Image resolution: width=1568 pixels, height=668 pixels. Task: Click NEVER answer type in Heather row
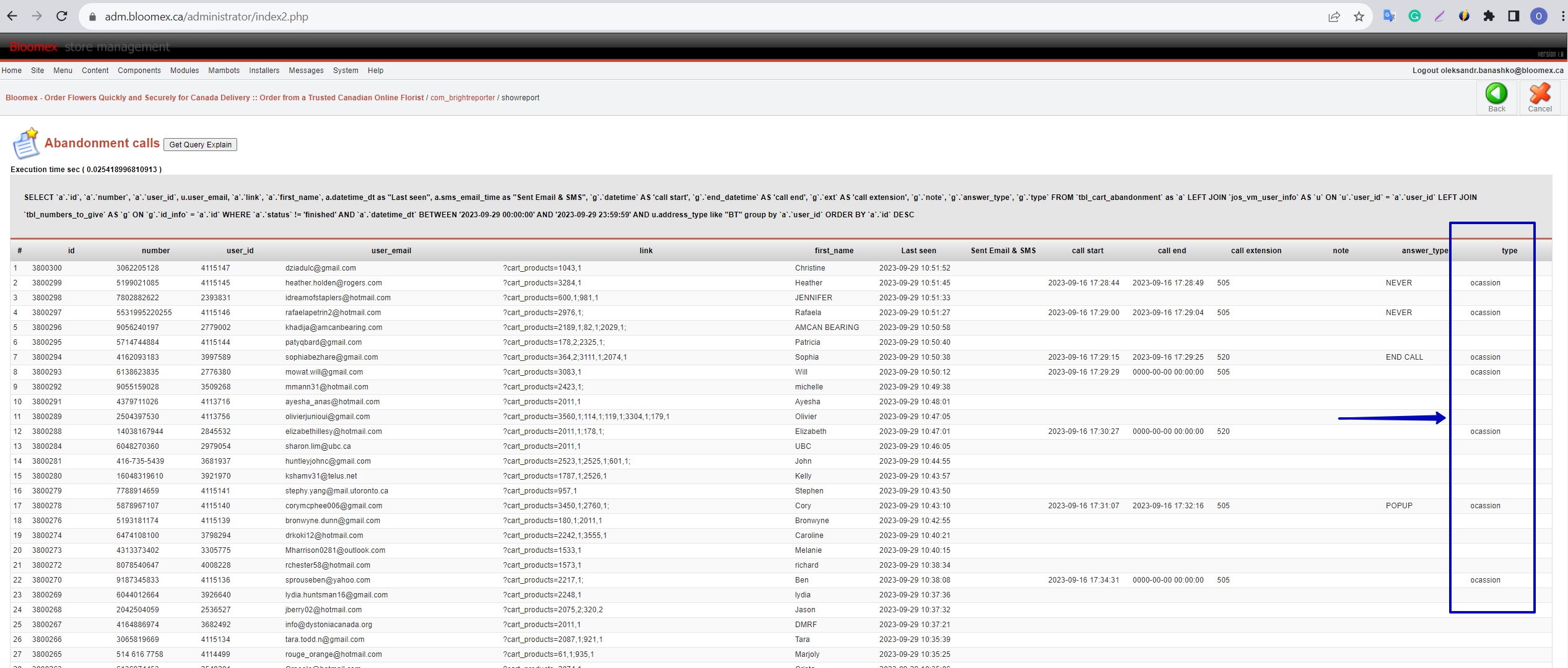point(1399,283)
